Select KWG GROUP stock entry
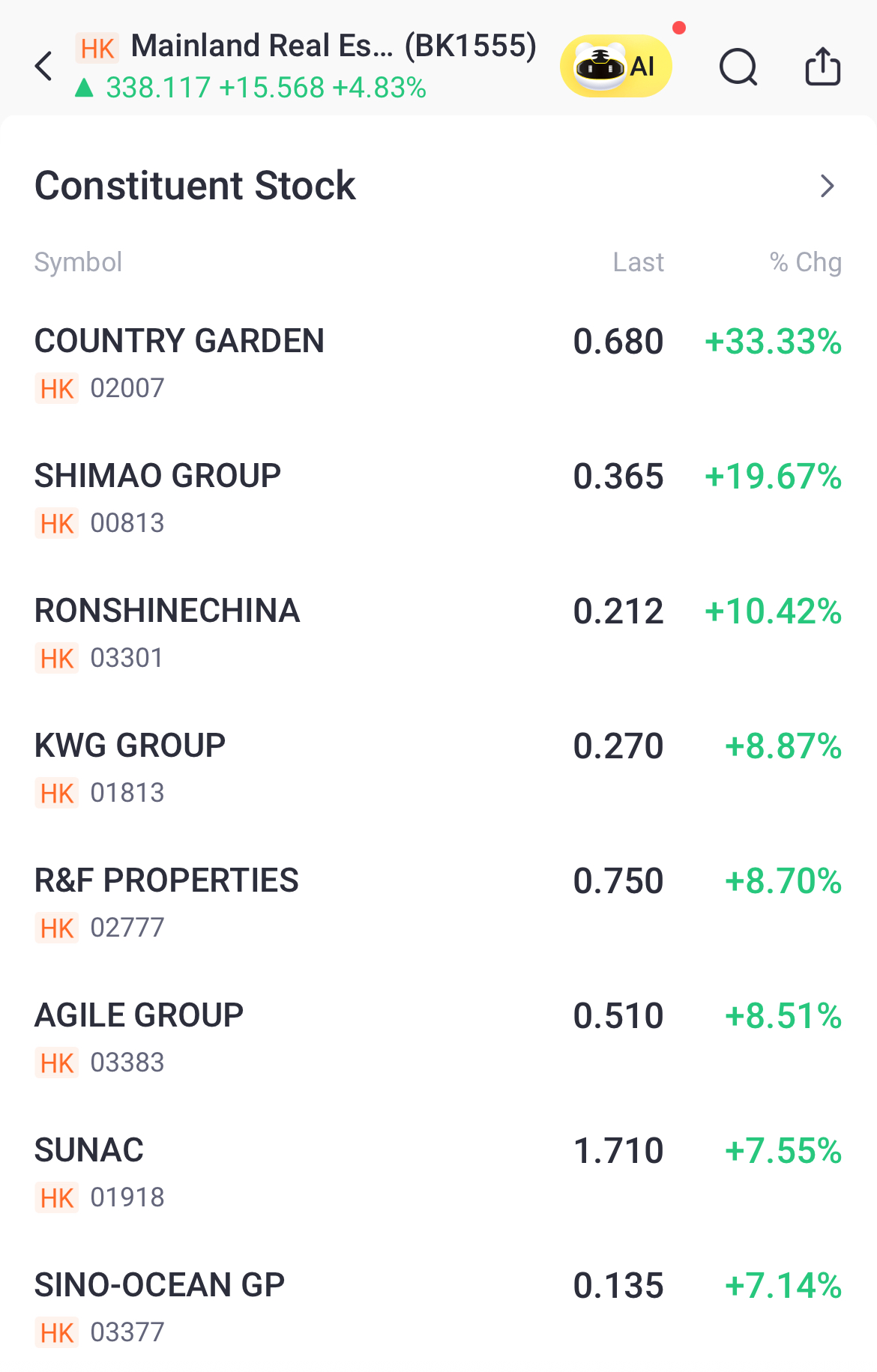Screen dimensions: 877x1372 point(438,769)
